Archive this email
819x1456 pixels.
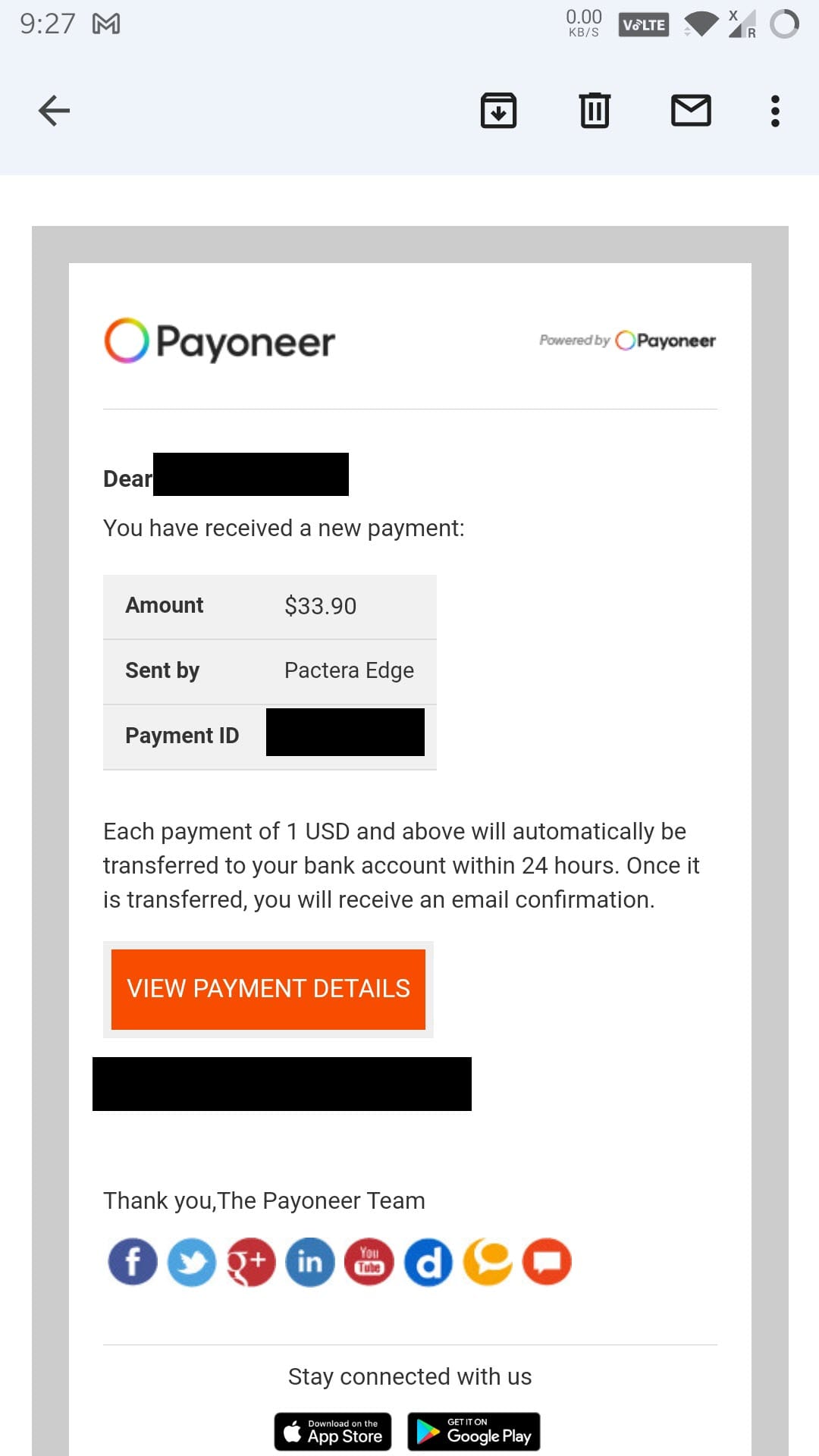[x=498, y=111]
